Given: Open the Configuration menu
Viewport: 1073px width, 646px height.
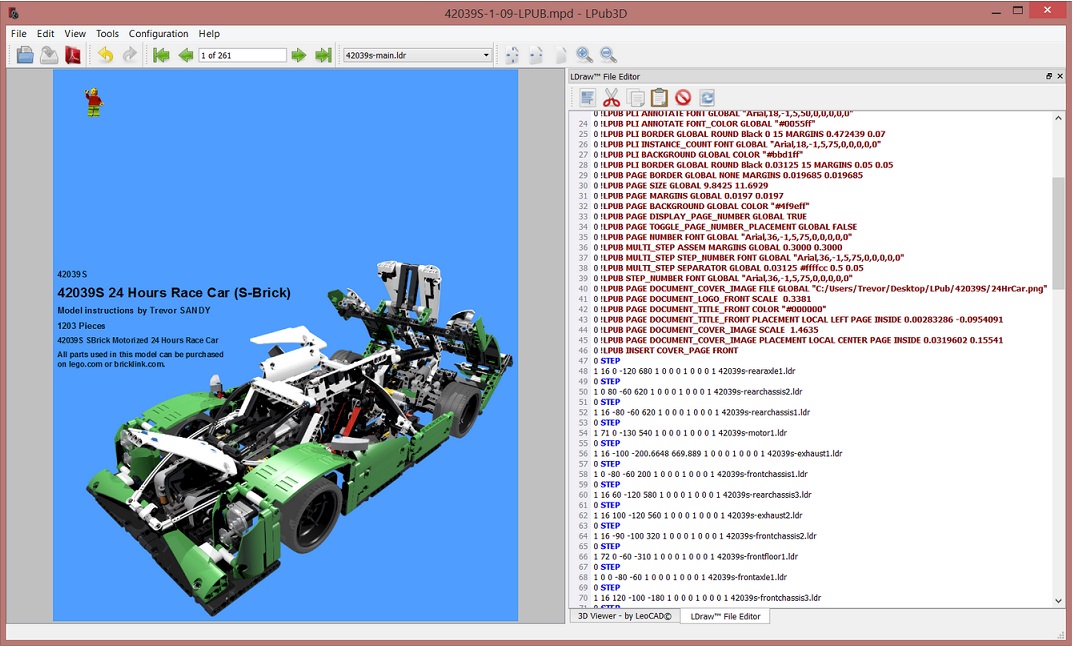Looking at the screenshot, I should (158, 33).
